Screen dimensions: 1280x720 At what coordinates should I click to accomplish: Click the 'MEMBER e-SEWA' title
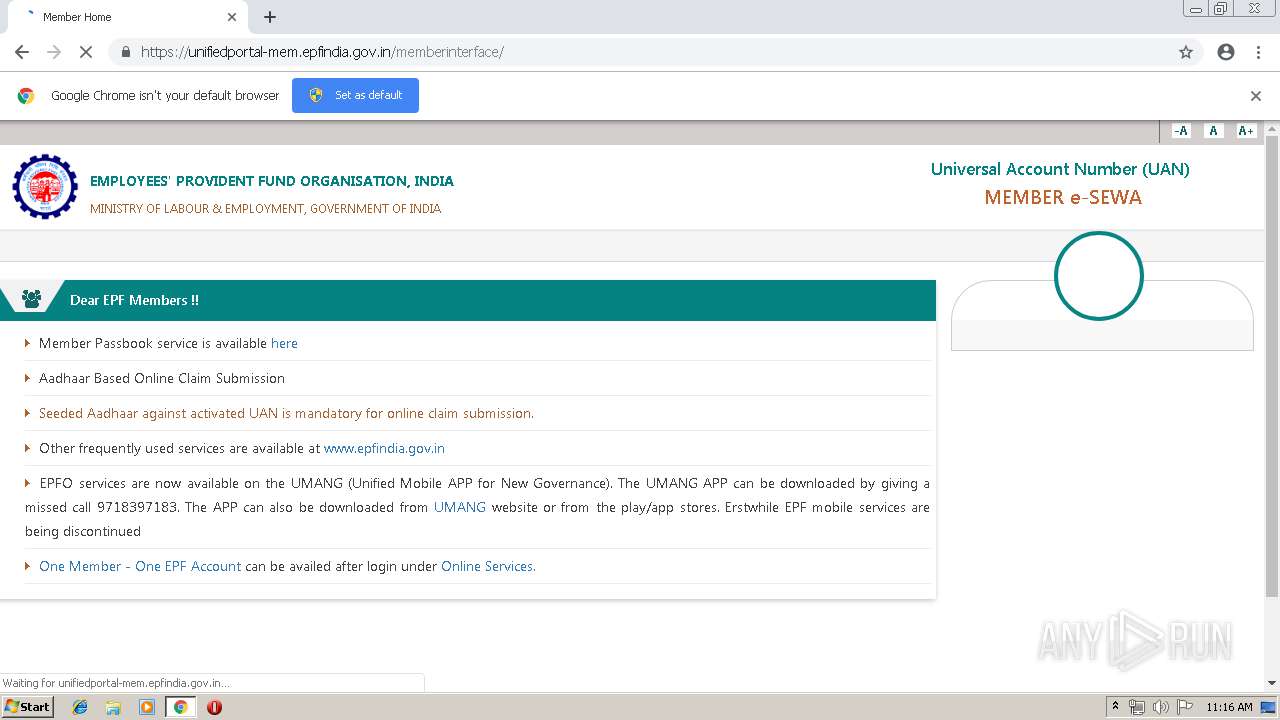click(1063, 197)
